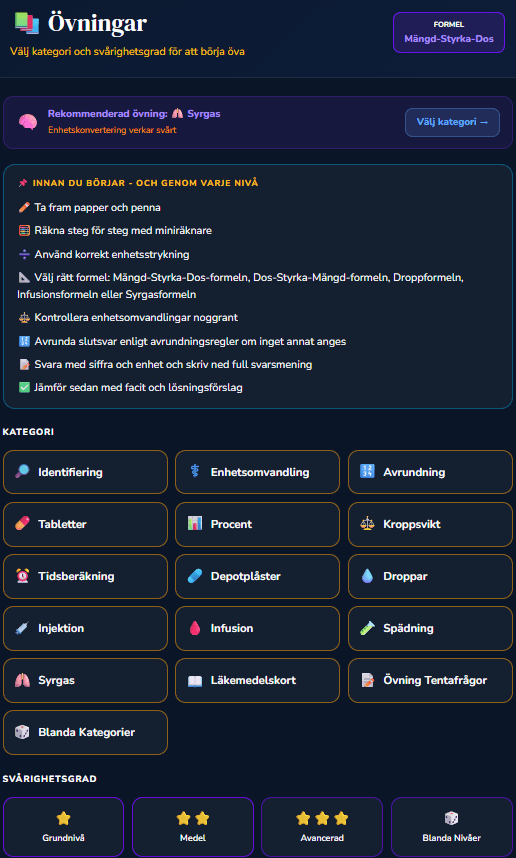Open the Läkemedelskort book icon

point(195,680)
